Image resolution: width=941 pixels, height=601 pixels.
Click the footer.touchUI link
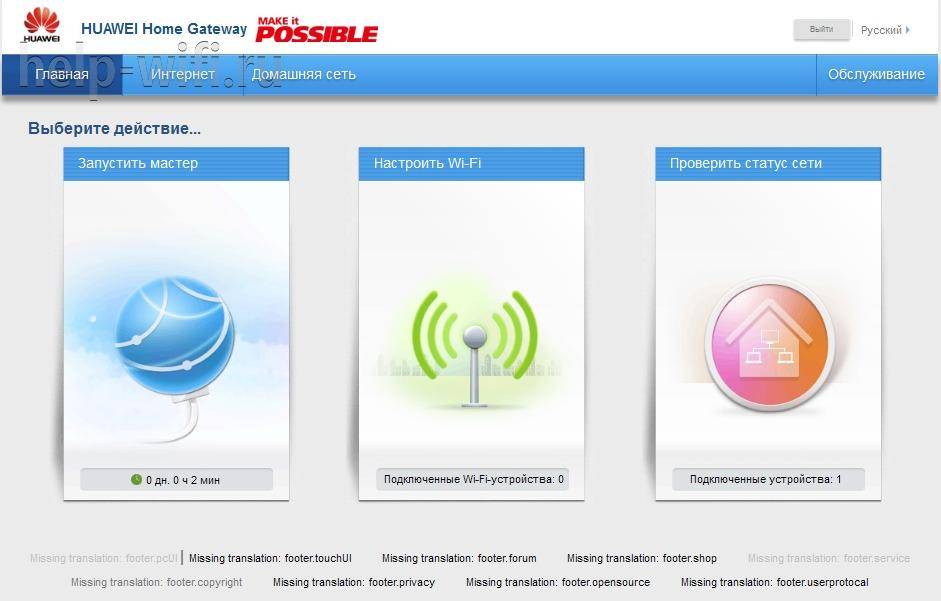270,558
